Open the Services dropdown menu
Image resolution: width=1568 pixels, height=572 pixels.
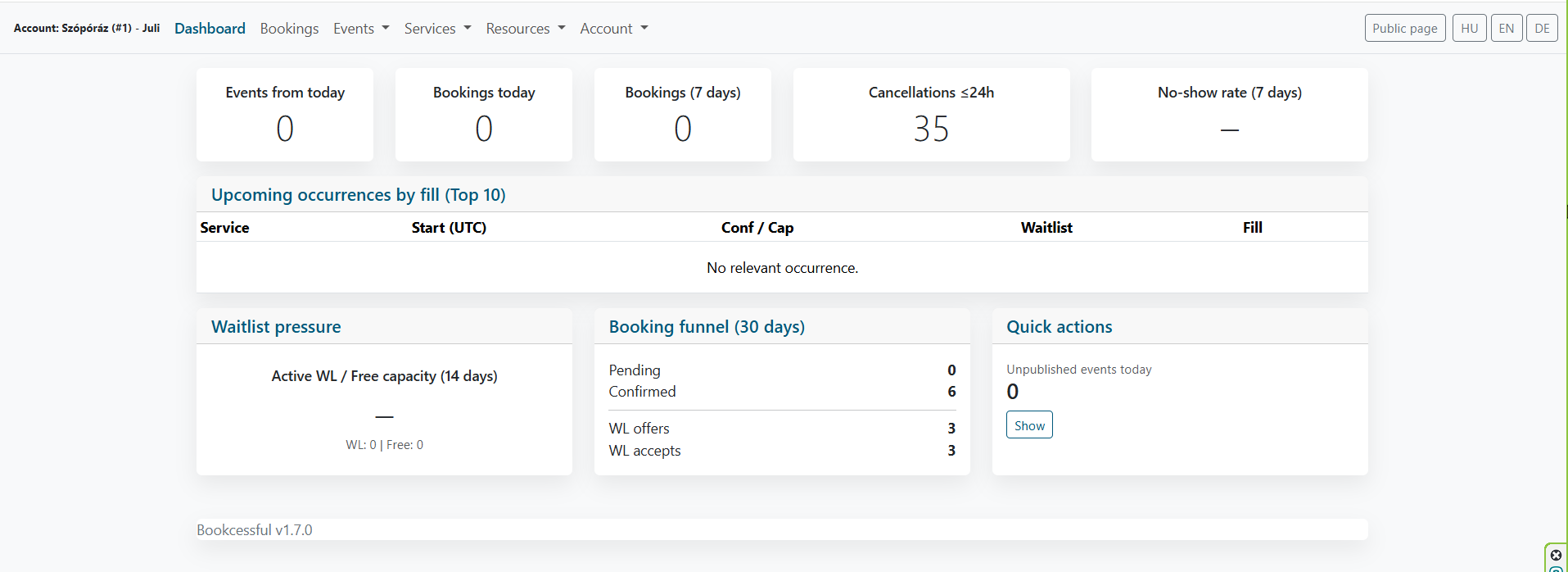pyautogui.click(x=437, y=29)
